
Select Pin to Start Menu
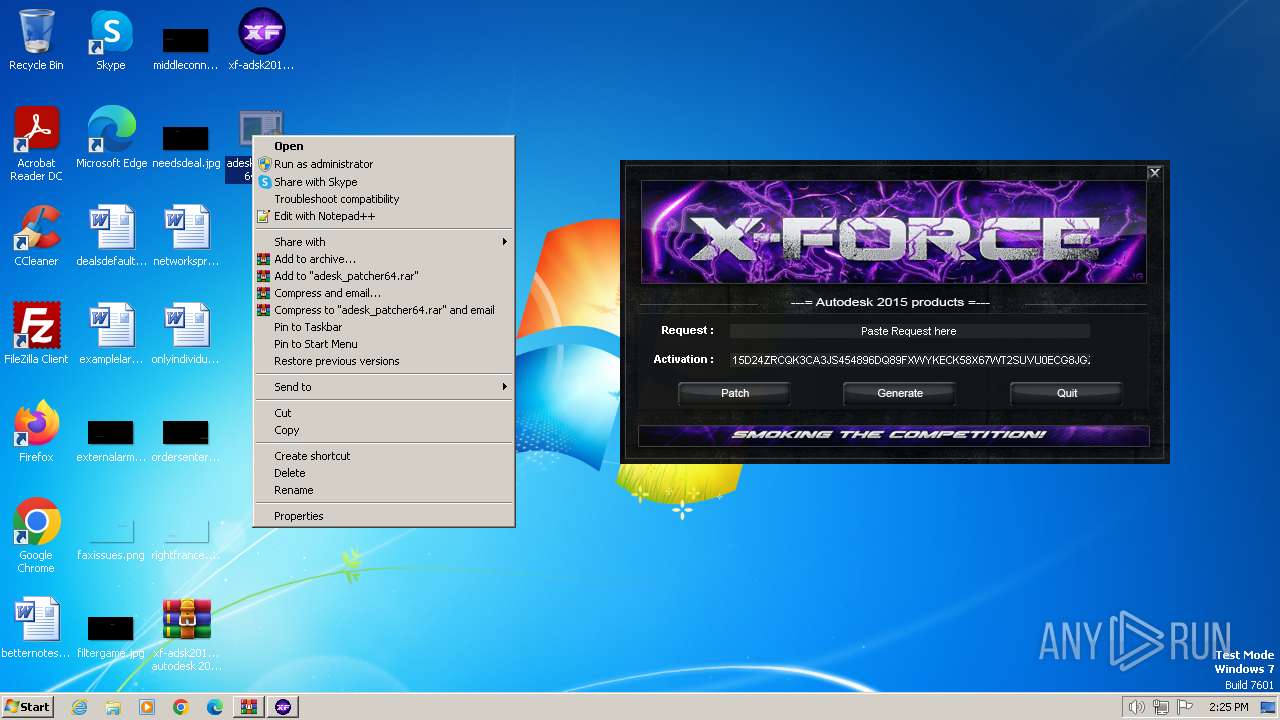click(384, 344)
